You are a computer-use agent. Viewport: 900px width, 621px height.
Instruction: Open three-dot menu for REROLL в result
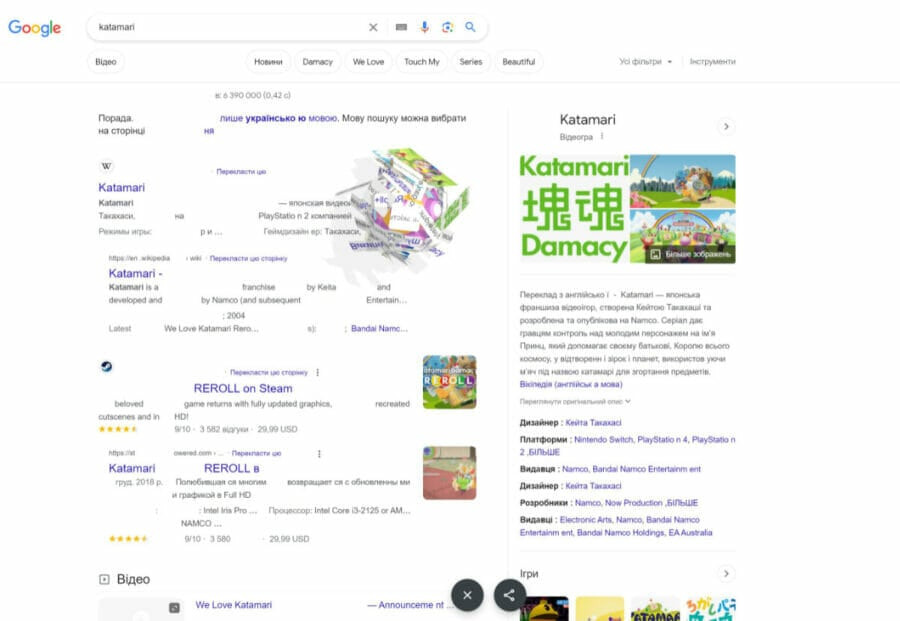pyautogui.click(x=319, y=453)
